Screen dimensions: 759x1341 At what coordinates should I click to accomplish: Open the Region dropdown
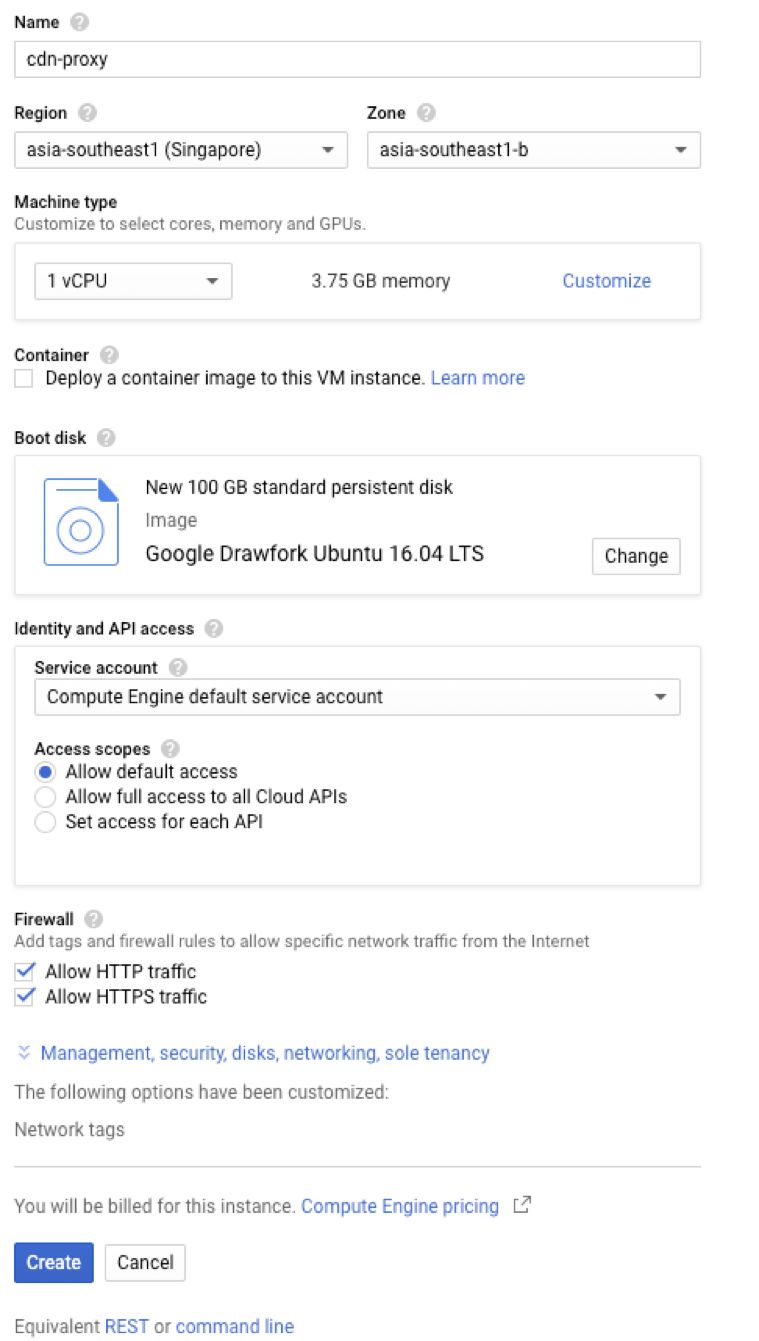pyautogui.click(x=181, y=150)
